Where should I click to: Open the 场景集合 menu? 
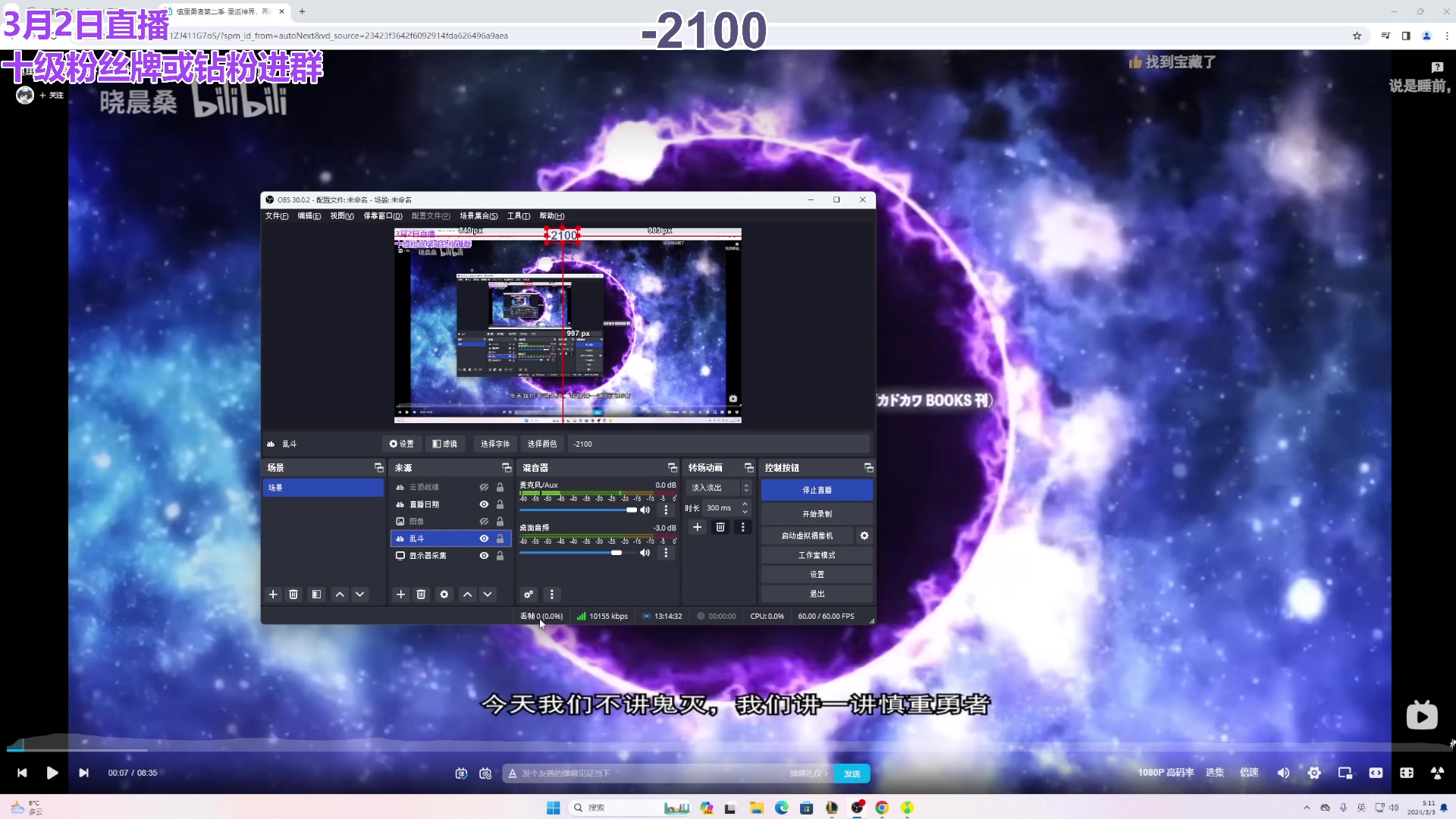point(479,216)
